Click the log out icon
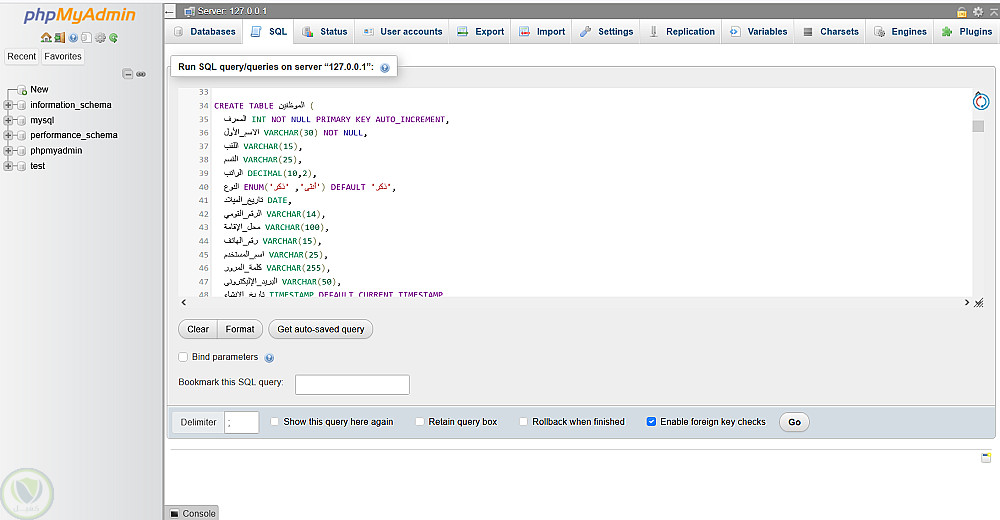Viewport: 1000px width, 520px height. tap(60, 38)
